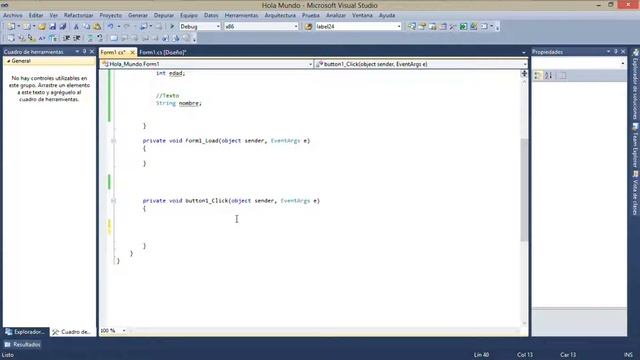Screen dimensions: 640x360
Task: Click the Display Object Member List icon
Action: [x=11, y=38]
